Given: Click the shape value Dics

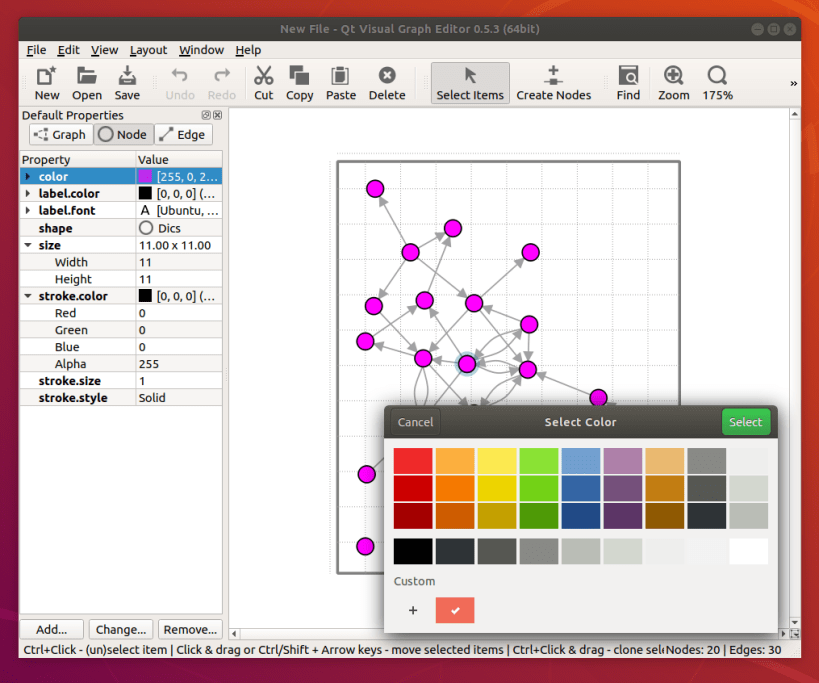Looking at the screenshot, I should [x=179, y=228].
